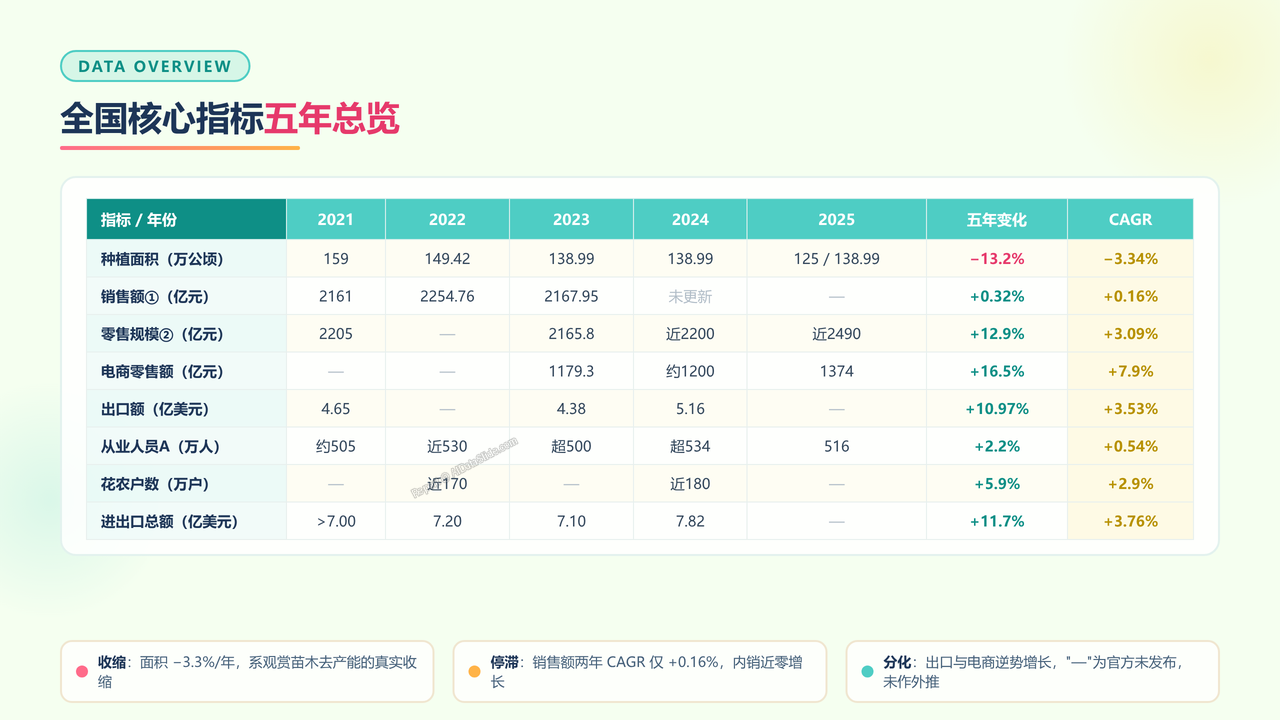The height and width of the screenshot is (720, 1280).
Task: Click the 近2200 cell
Action: [x=690, y=334]
